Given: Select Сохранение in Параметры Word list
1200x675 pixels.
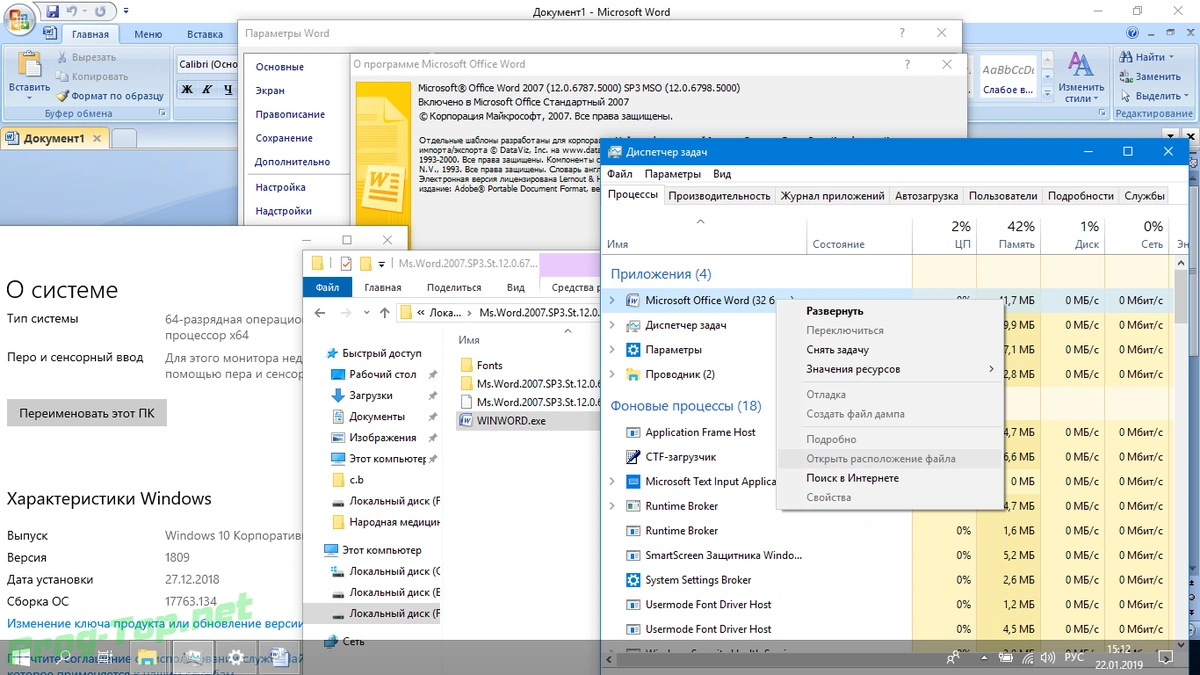Looking at the screenshot, I should click(284, 138).
